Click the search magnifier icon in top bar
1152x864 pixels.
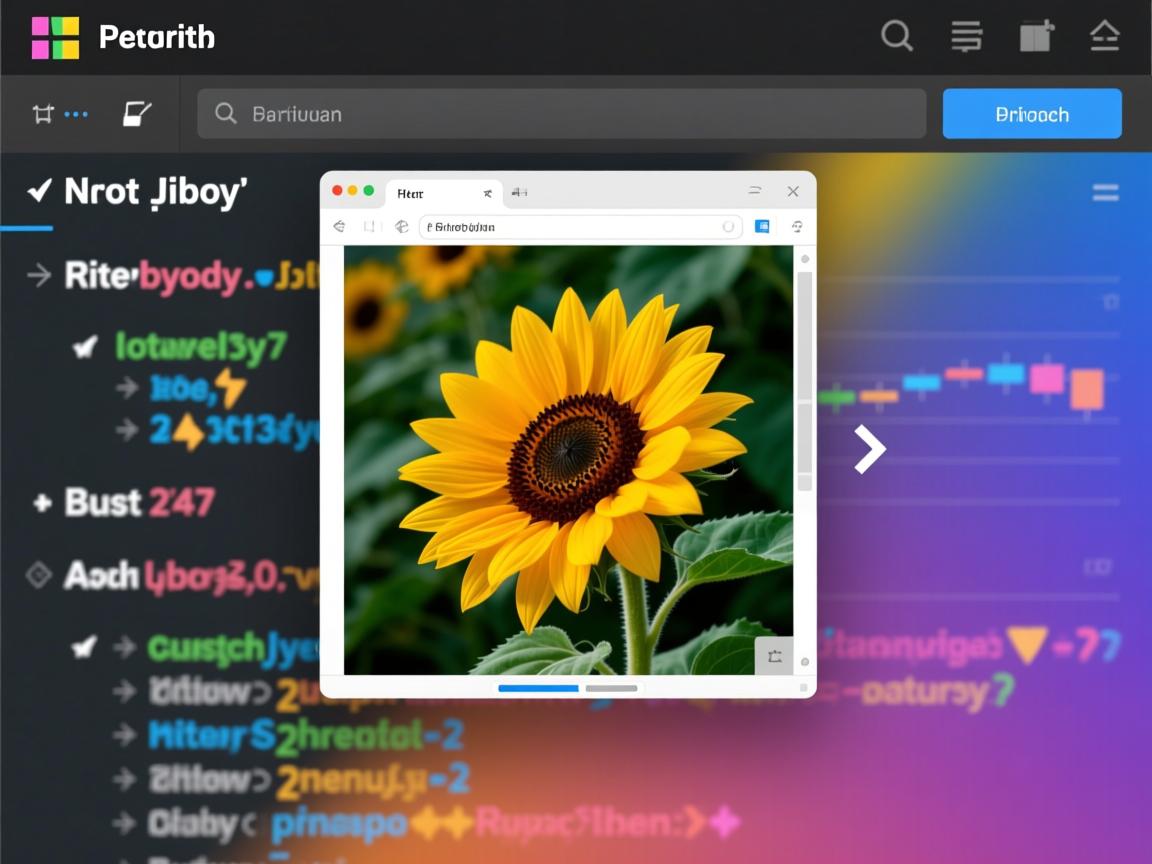896,37
